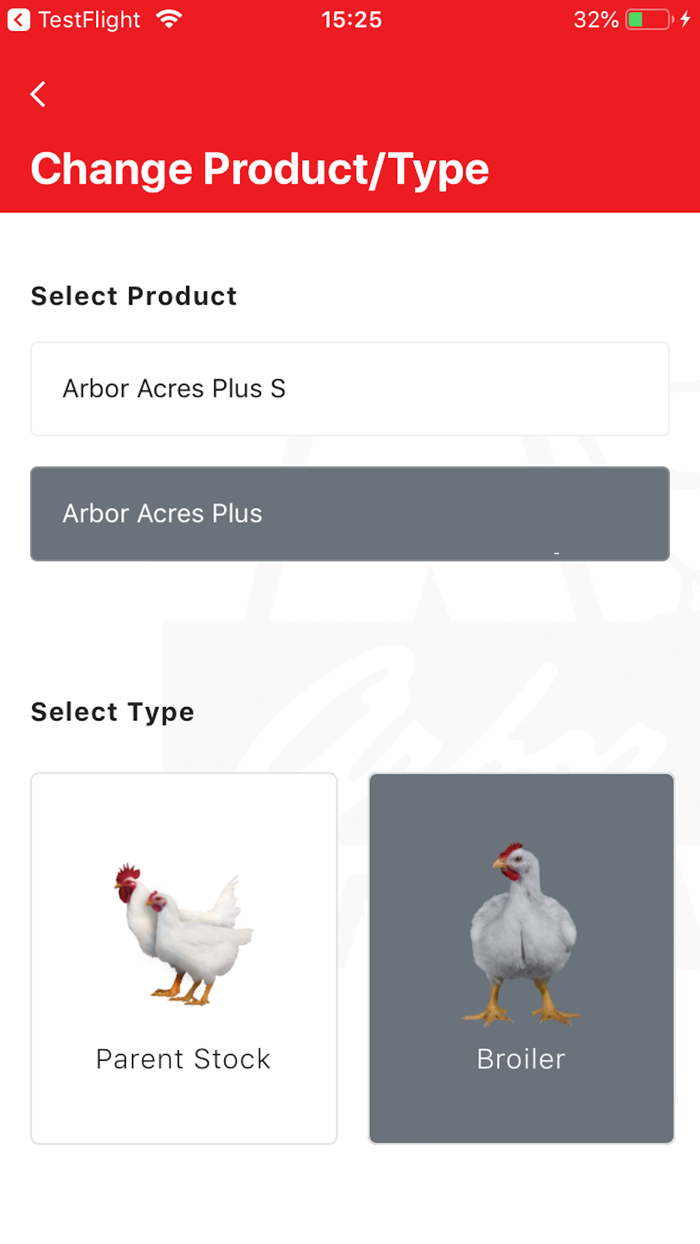Screen dimensions: 700x1244
Task: Tap the TestFlight back chevron icon
Action: [16, 19]
